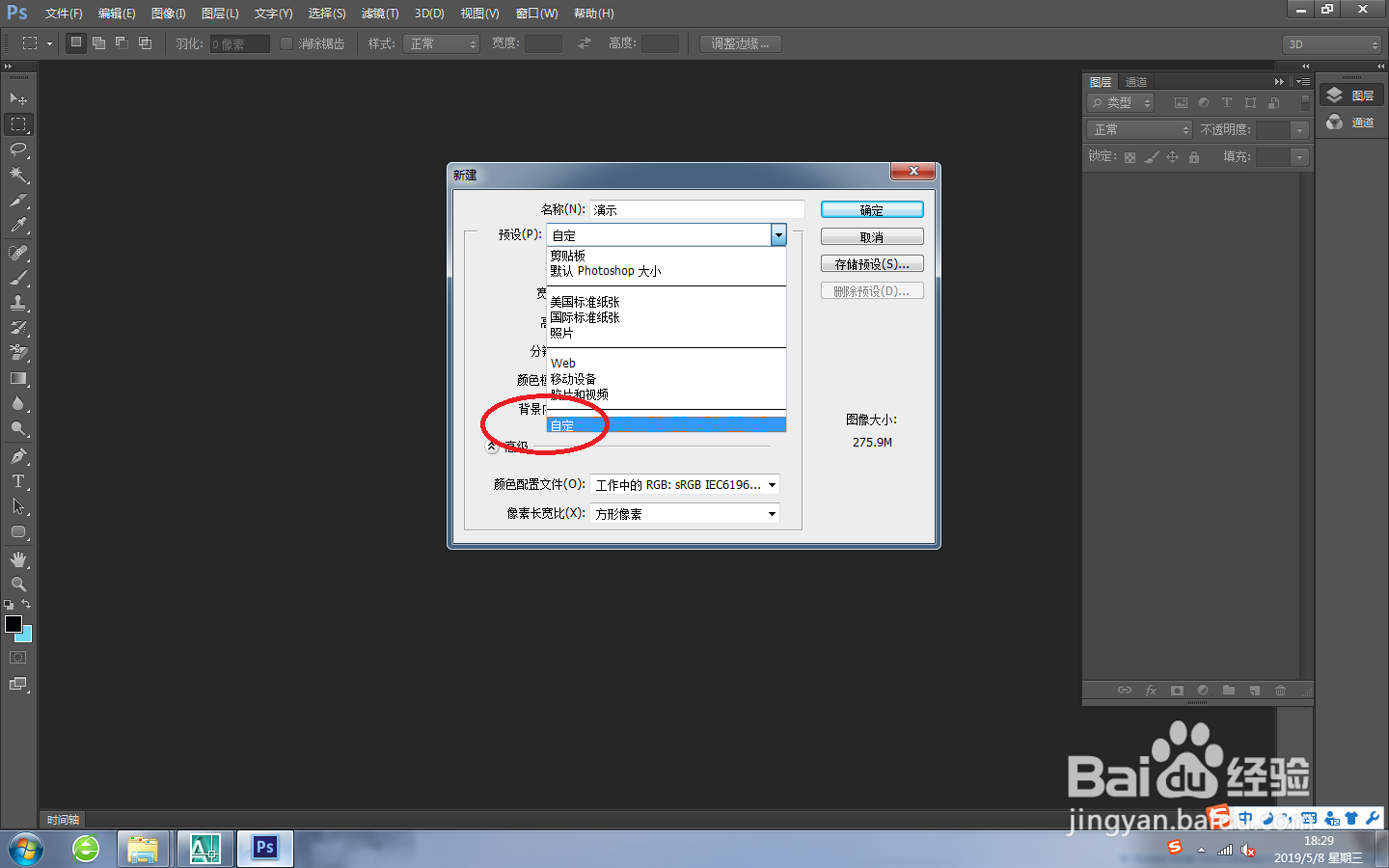Select the Zoom tool
The height and width of the screenshot is (868, 1389).
pyautogui.click(x=18, y=584)
